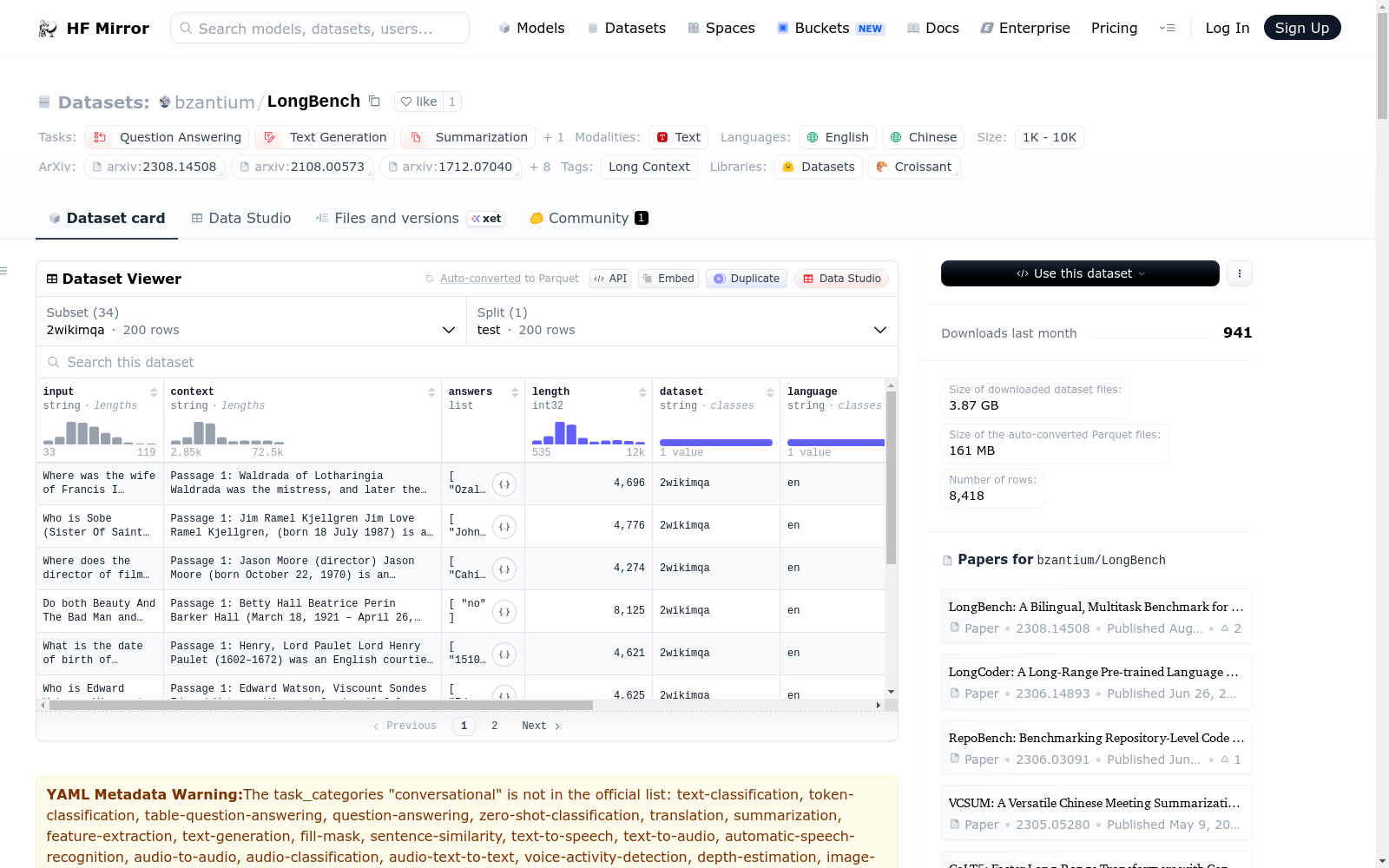The width and height of the screenshot is (1389, 868).
Task: Open the Dataset card tab
Action: [107, 218]
